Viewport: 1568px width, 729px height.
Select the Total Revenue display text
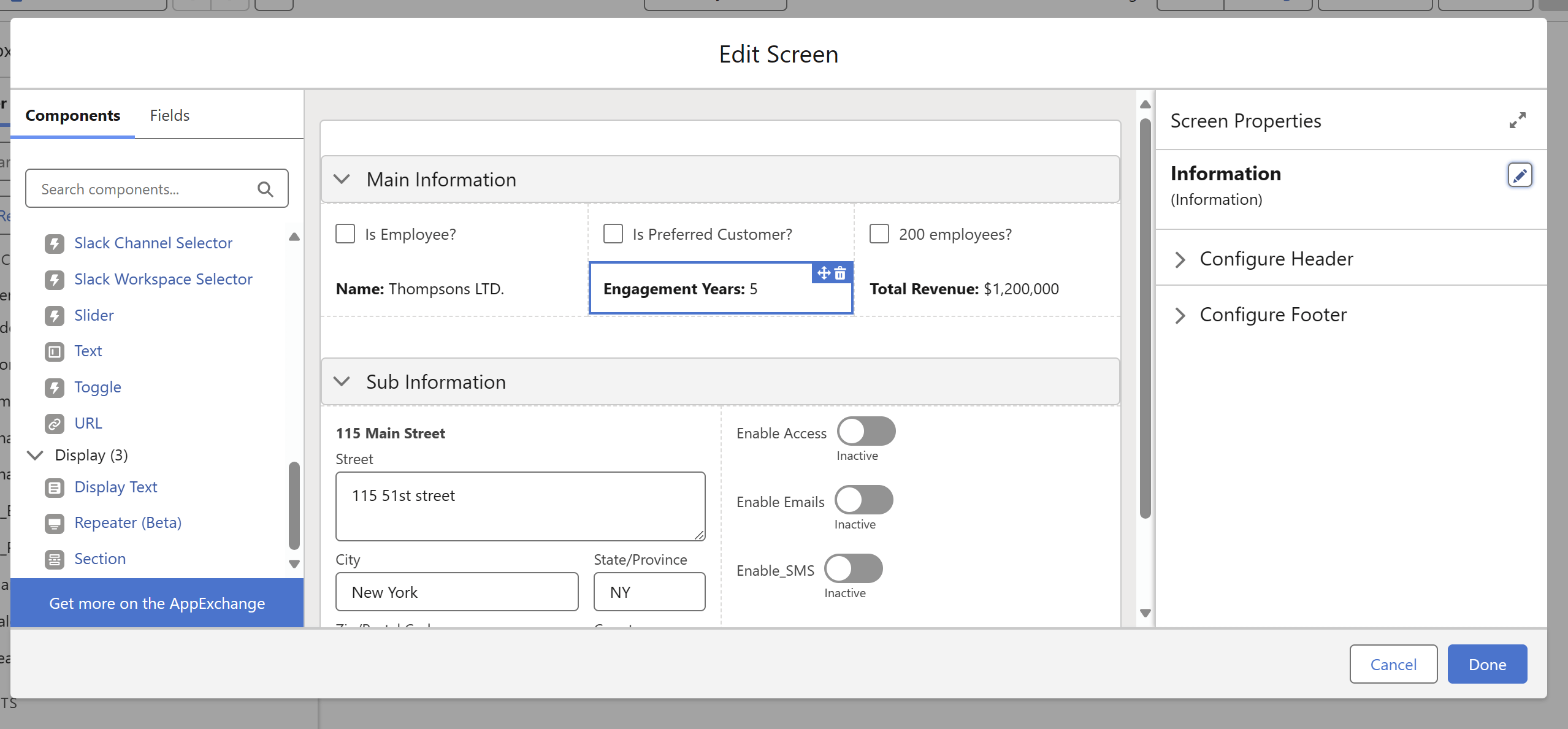click(964, 289)
